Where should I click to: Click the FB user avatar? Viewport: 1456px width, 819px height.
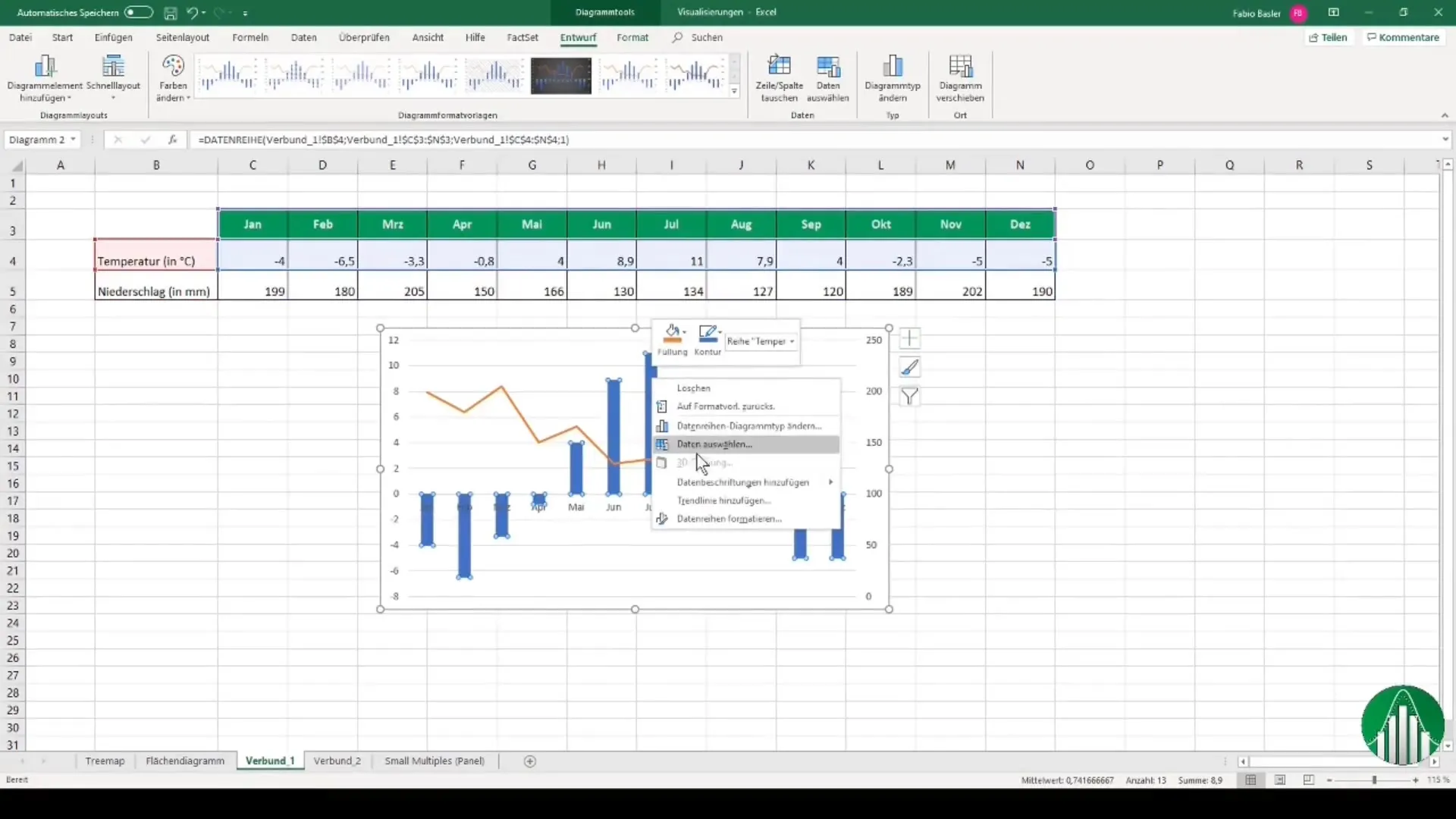(x=1298, y=13)
